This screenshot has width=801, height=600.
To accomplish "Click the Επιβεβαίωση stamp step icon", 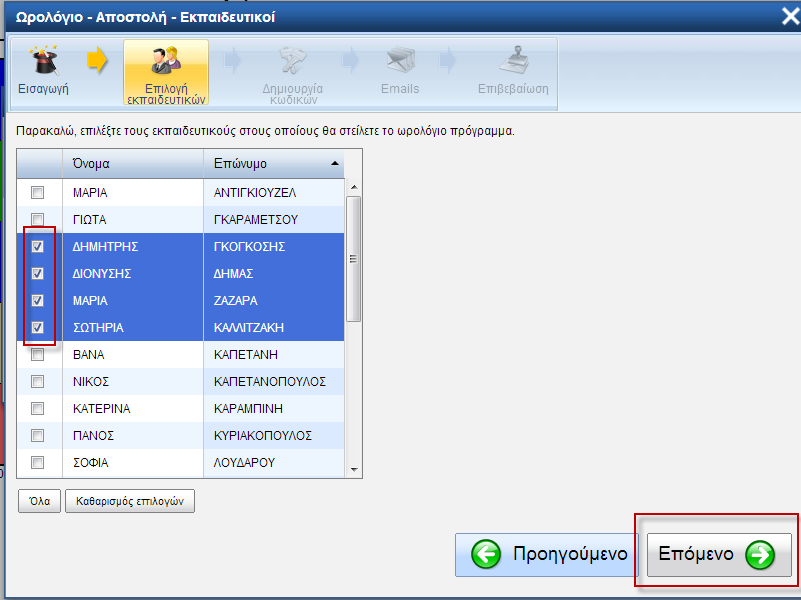I will pos(513,62).
